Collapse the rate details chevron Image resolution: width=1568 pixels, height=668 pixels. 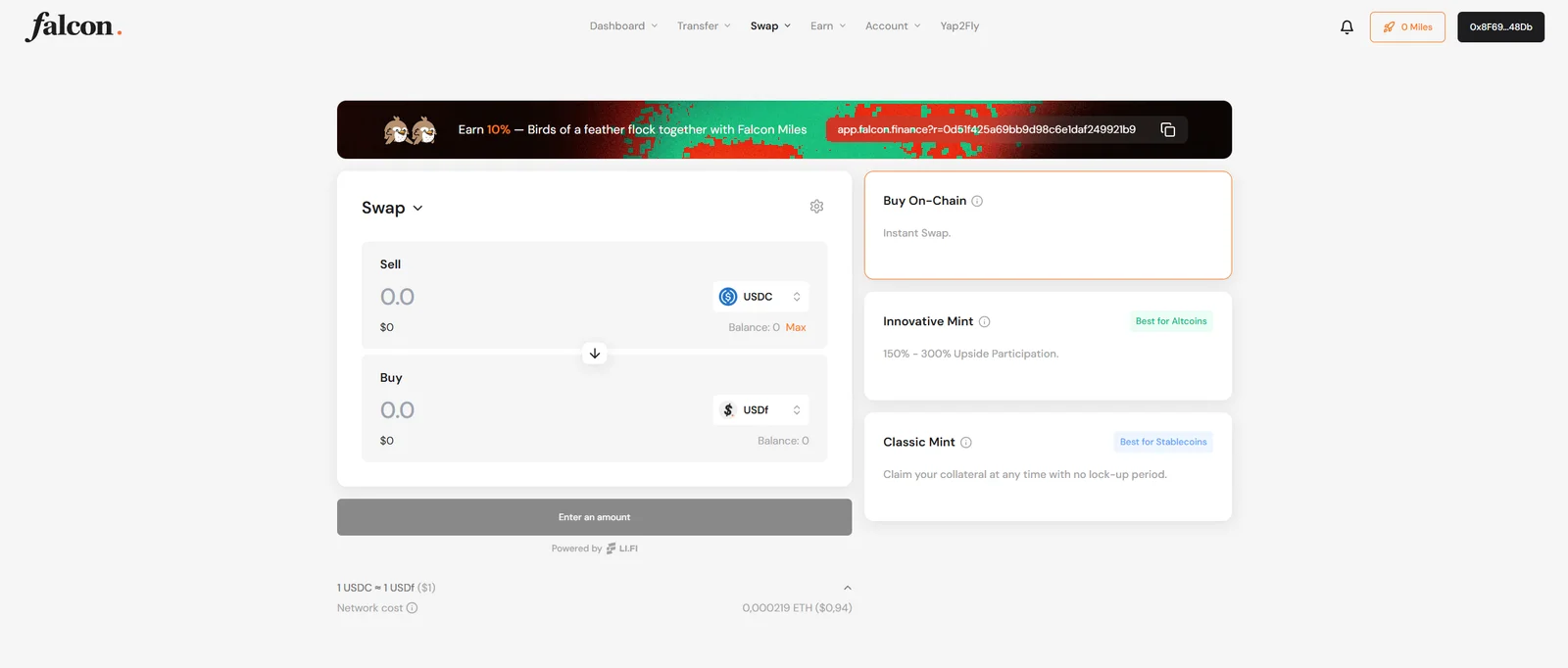[x=848, y=588]
